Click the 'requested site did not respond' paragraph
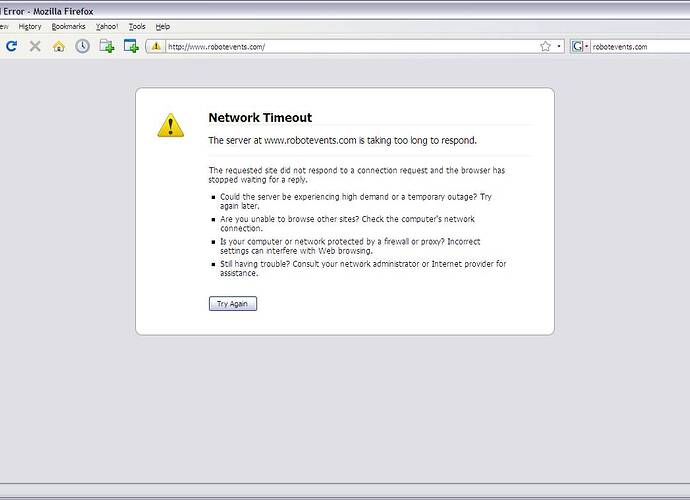Screen dimensions: 690x500 point(356,175)
